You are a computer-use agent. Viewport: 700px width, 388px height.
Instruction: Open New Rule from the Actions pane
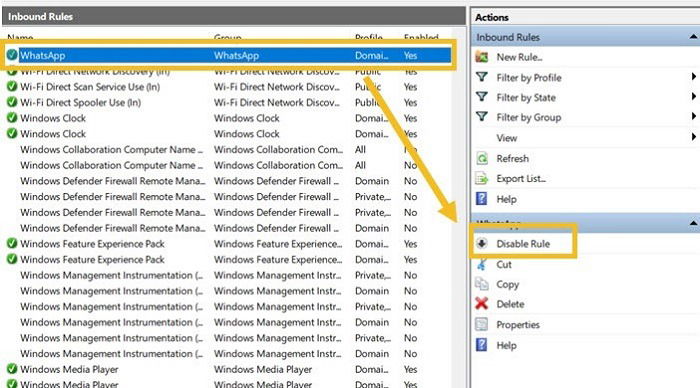click(x=520, y=57)
